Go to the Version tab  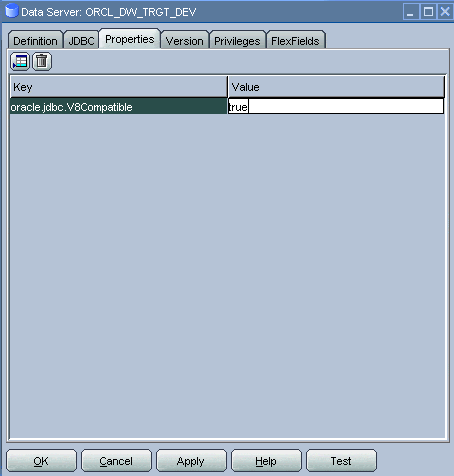pos(185,41)
